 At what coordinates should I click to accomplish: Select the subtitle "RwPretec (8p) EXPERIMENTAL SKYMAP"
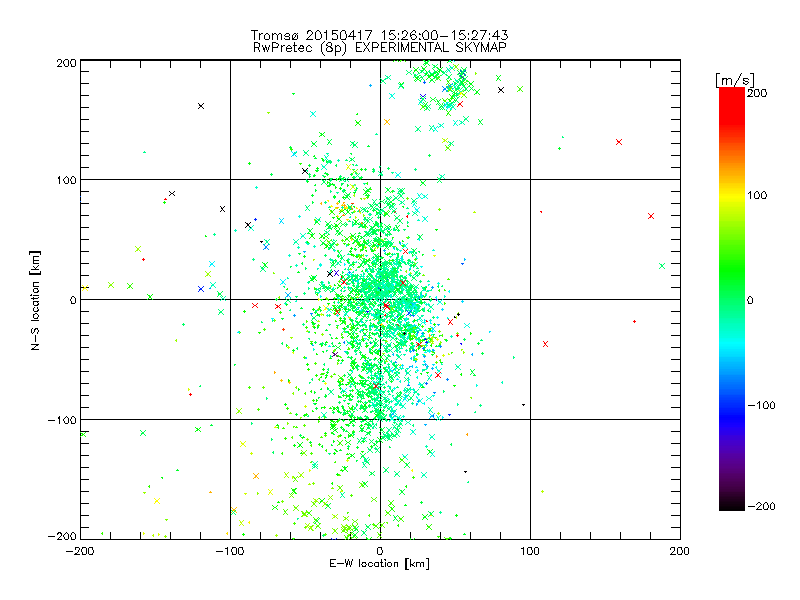point(380,47)
